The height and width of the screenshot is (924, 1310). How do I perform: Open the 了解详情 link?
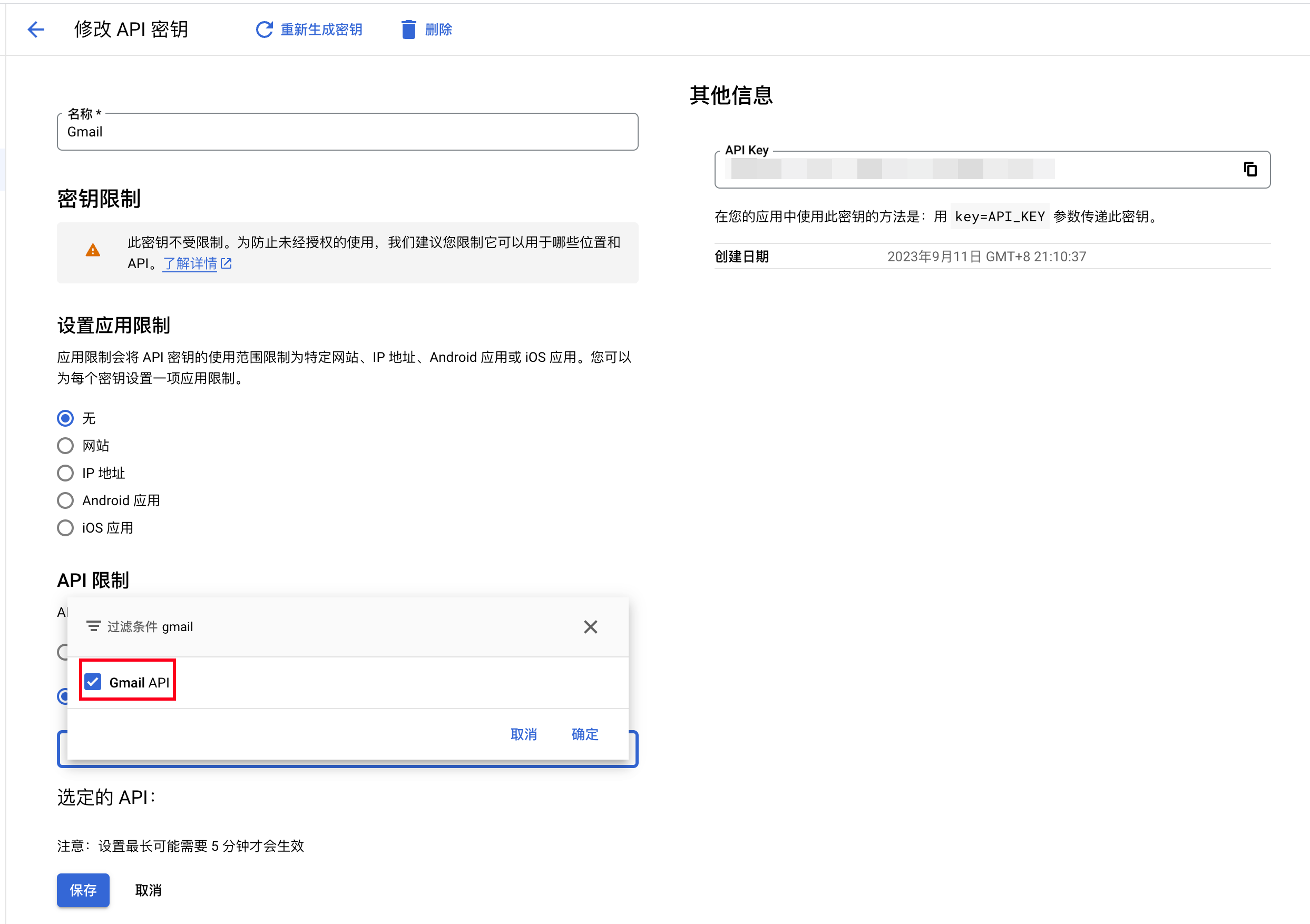190,263
